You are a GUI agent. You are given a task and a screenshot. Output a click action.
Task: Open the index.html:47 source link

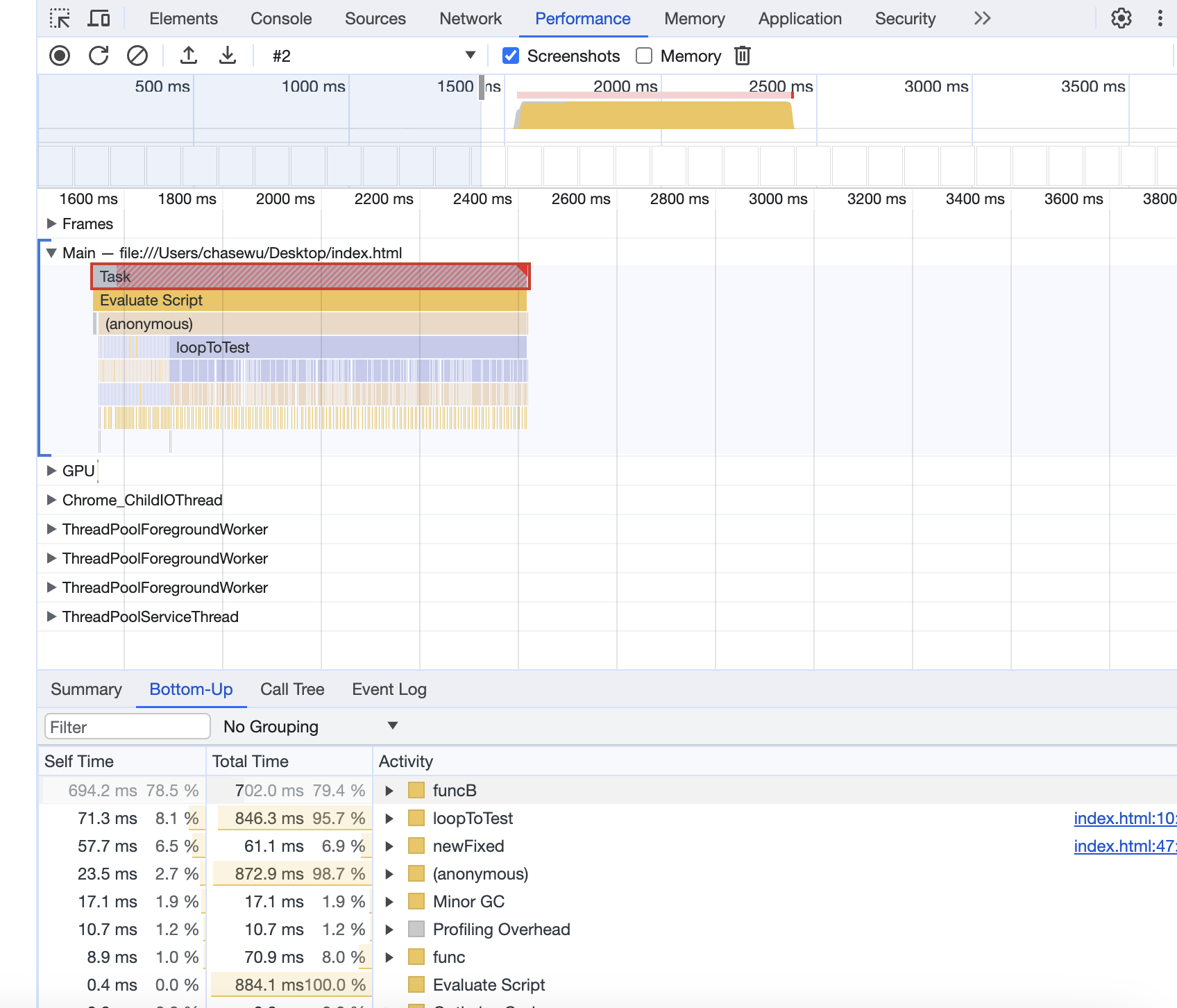coord(1125,846)
